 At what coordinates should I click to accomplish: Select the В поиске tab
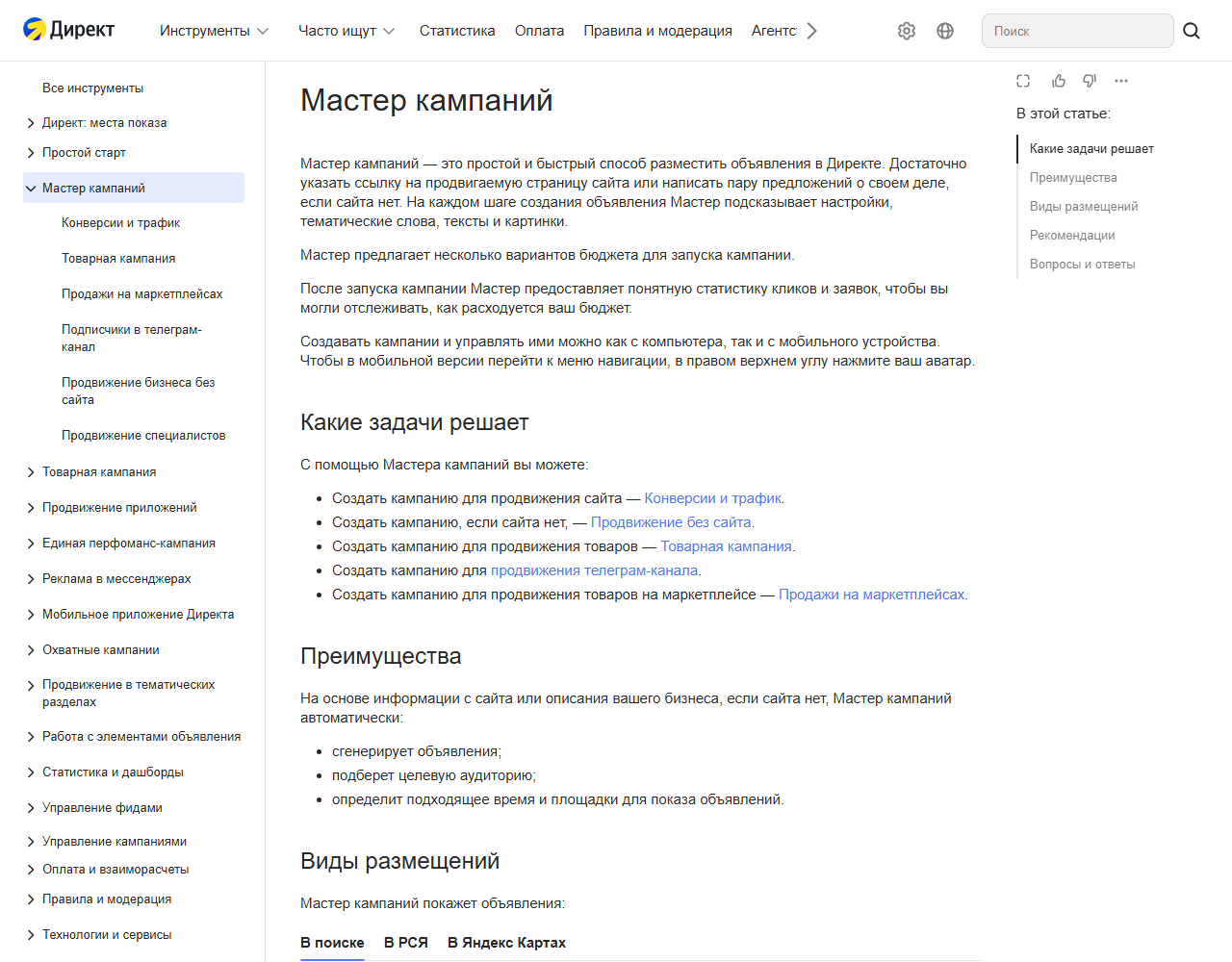pyautogui.click(x=332, y=943)
